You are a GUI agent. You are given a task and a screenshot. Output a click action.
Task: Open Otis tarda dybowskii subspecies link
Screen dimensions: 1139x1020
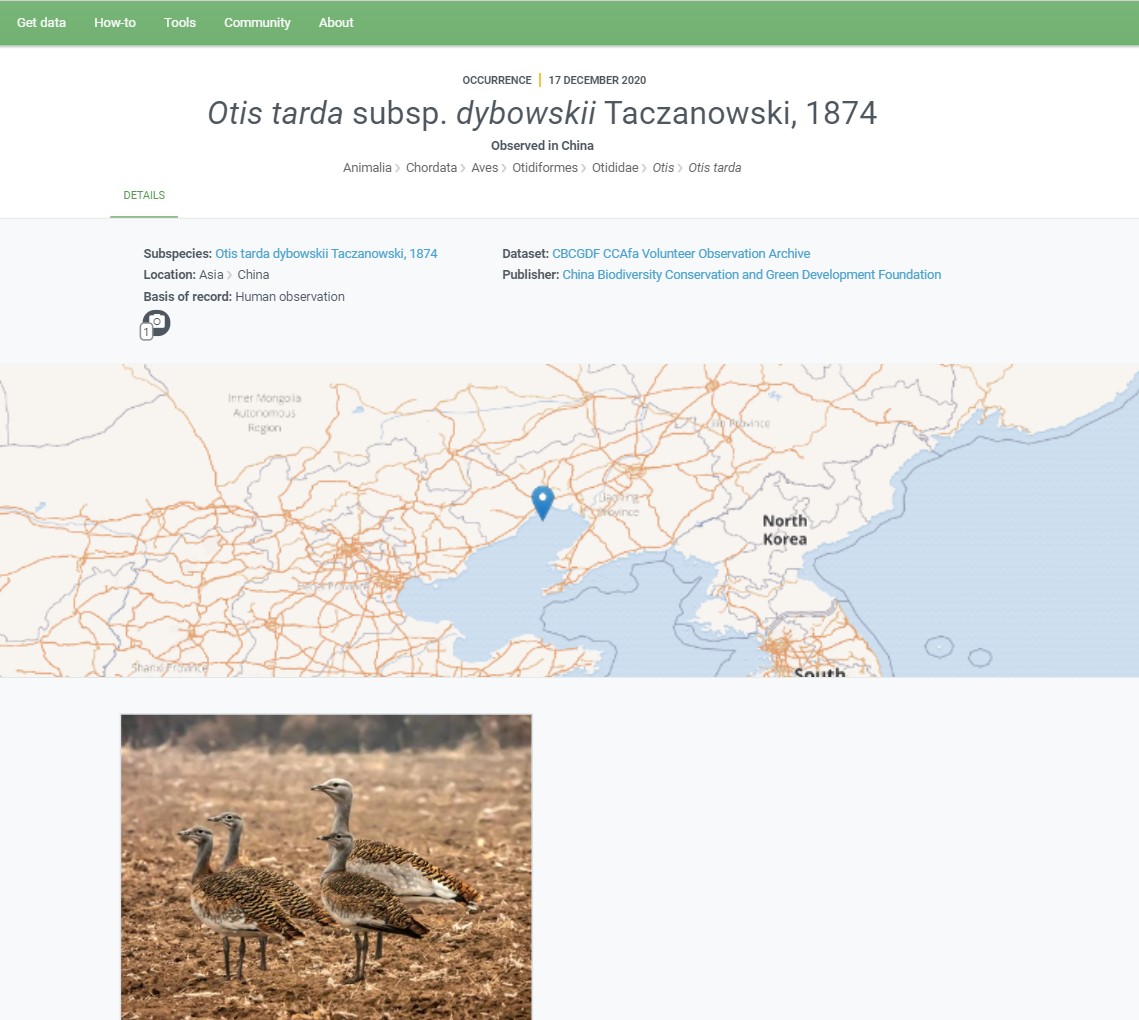point(326,254)
